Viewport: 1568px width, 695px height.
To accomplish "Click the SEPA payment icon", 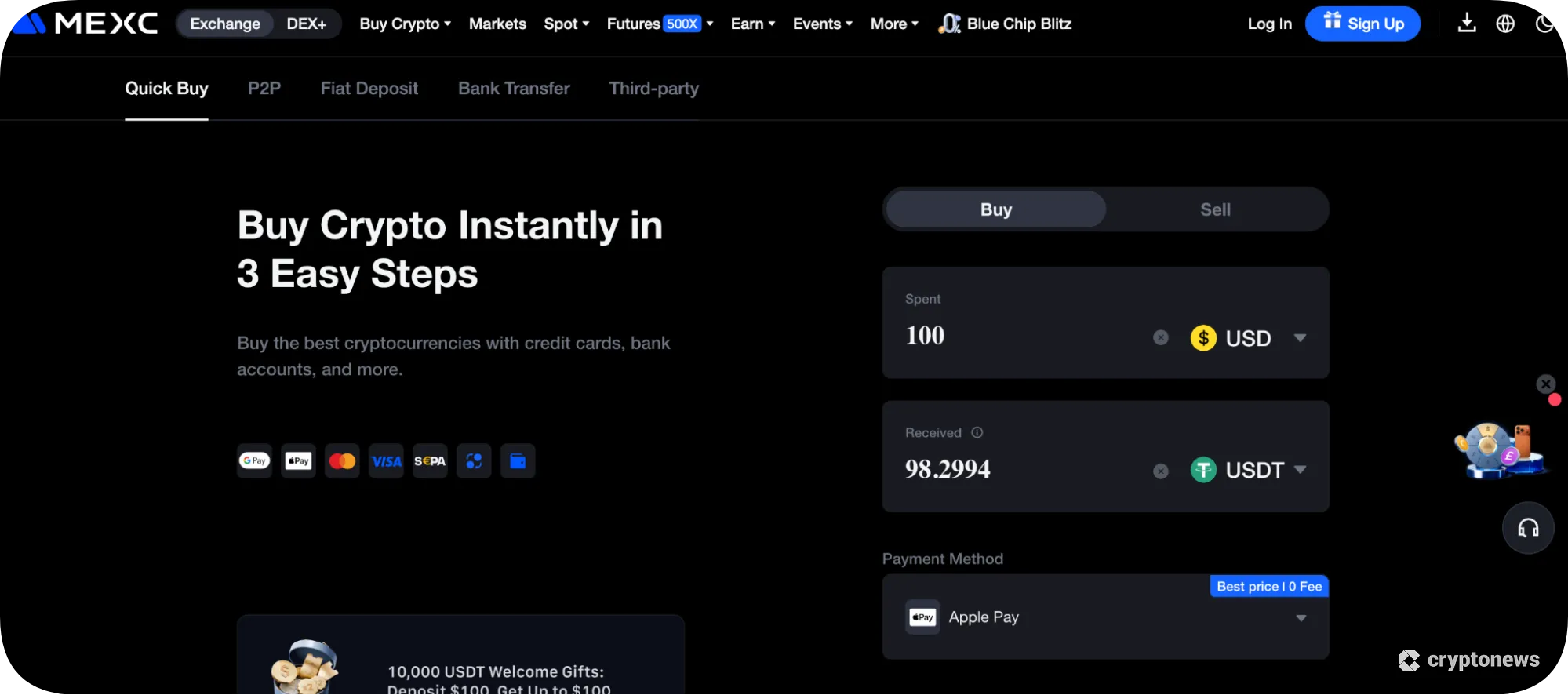I will pyautogui.click(x=430, y=461).
